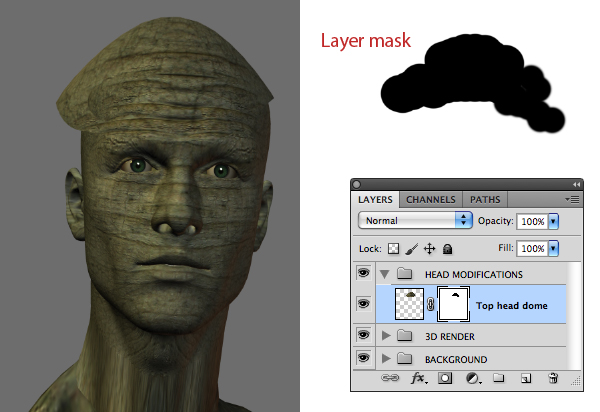Lock all padlock icon
The image size is (600, 412).
click(447, 249)
